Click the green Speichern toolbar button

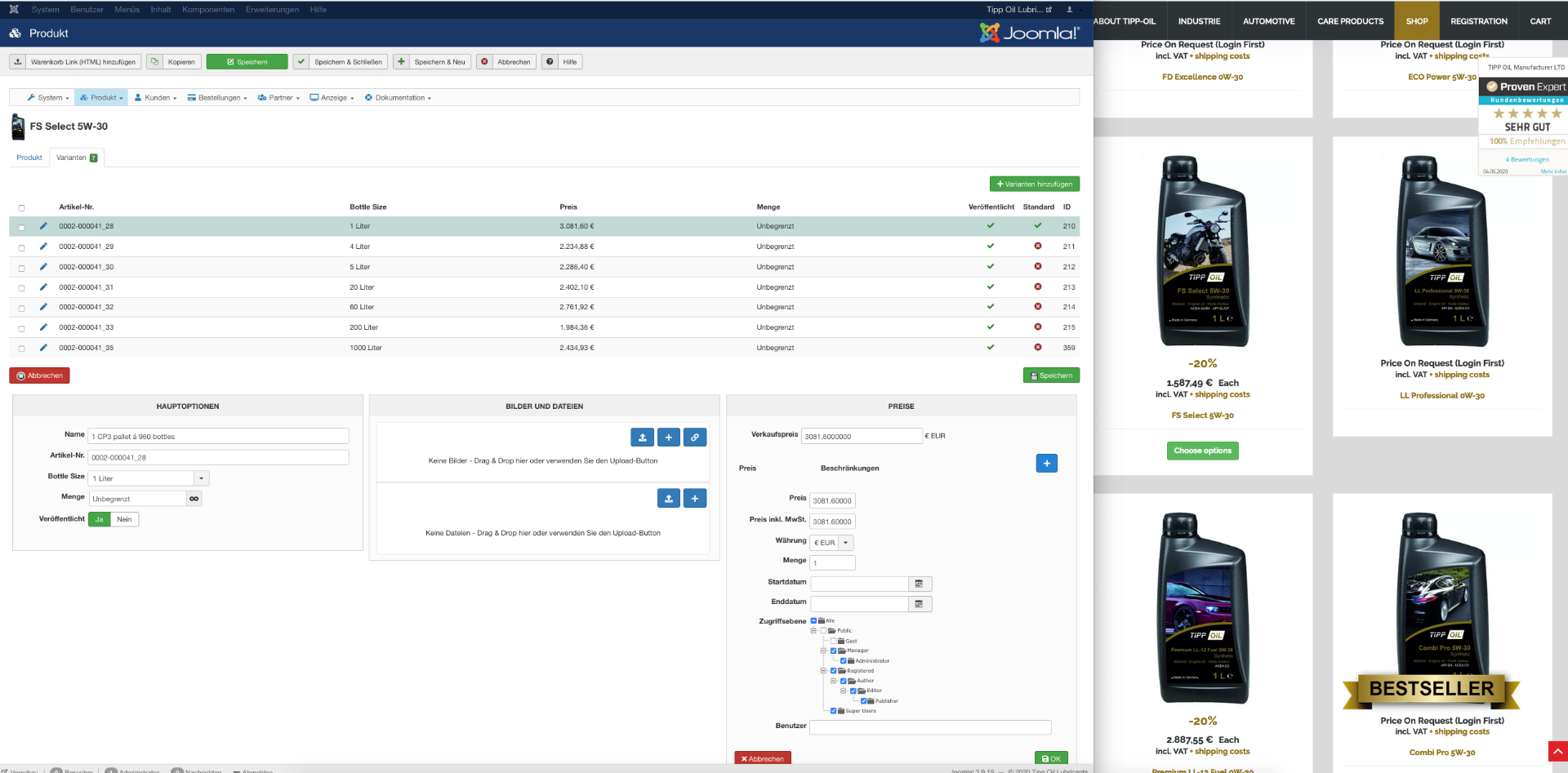(247, 62)
